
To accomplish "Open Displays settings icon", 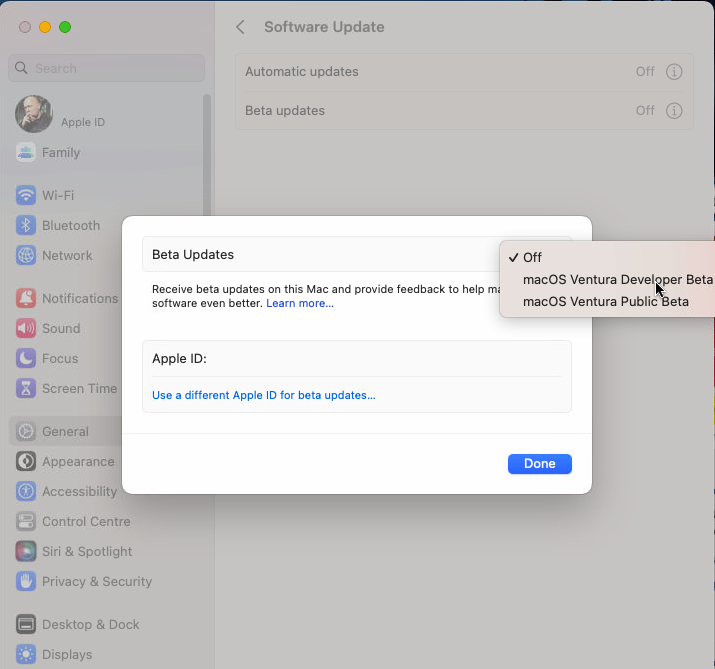I will coord(26,654).
